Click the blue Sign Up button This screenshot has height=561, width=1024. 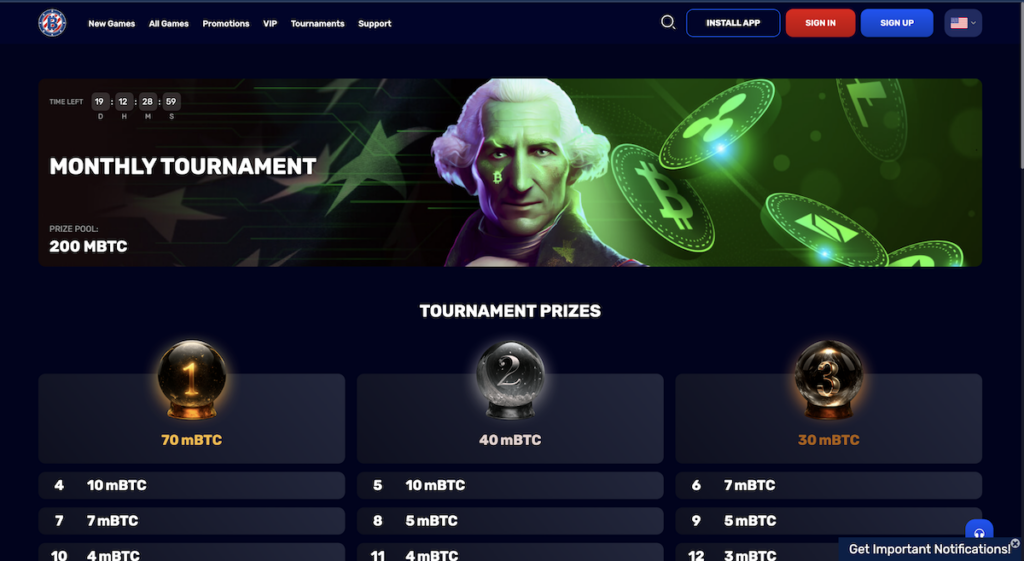coord(897,23)
